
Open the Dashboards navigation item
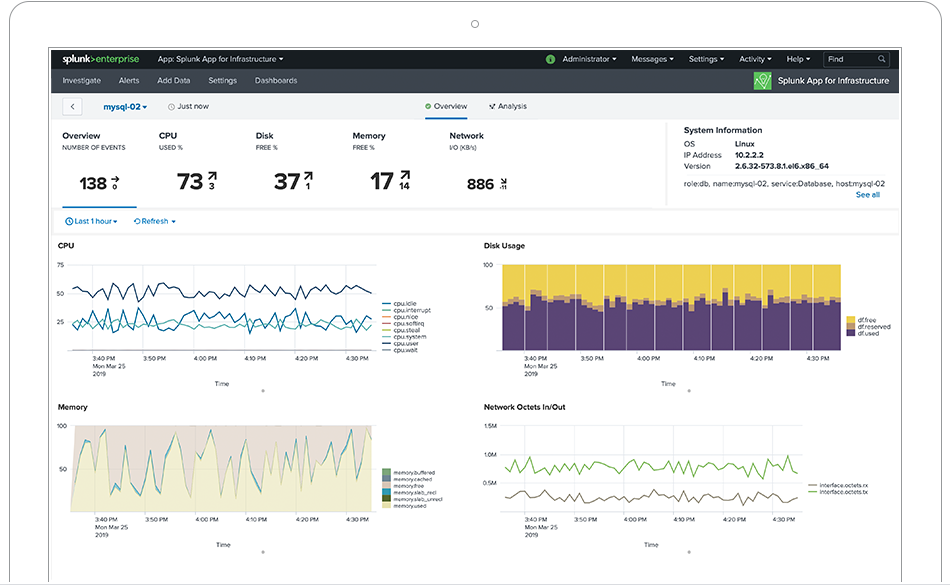click(276, 81)
